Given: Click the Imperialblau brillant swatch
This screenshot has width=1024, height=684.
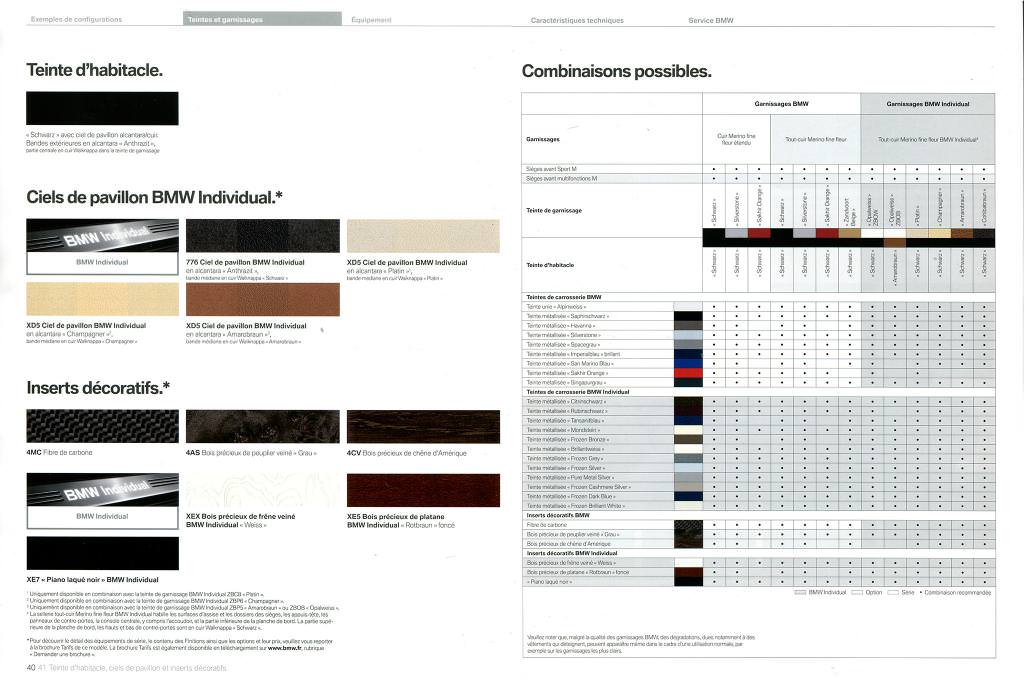Looking at the screenshot, I should pyautogui.click(x=688, y=354).
